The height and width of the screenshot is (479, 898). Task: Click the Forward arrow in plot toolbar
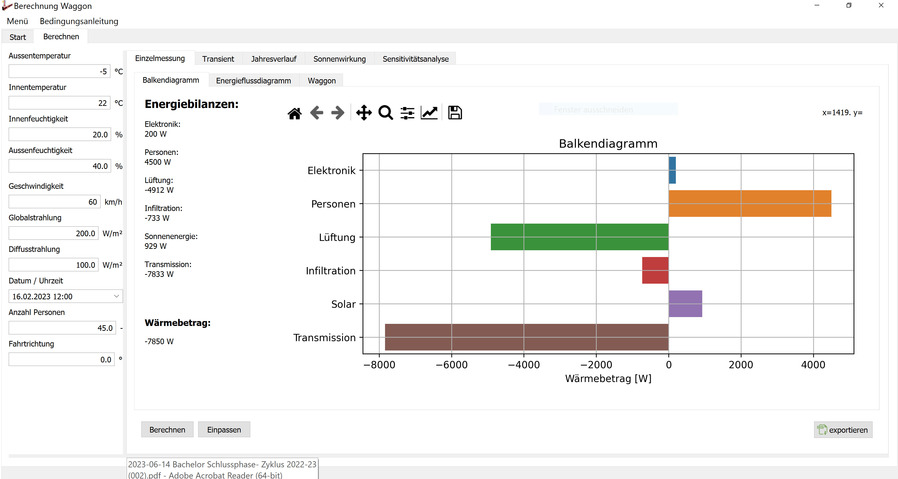click(x=338, y=113)
